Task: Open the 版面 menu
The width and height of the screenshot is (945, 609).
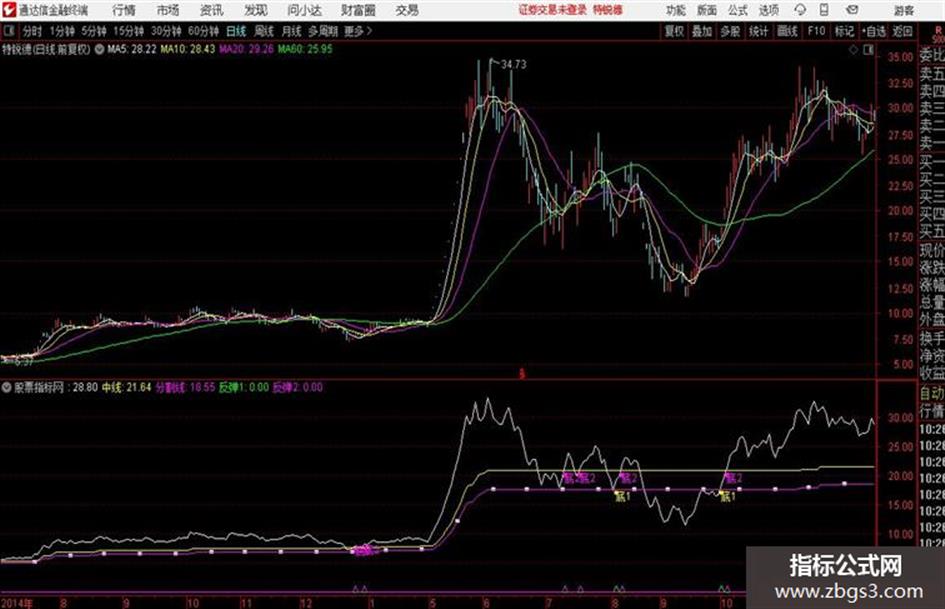Action: tap(706, 10)
